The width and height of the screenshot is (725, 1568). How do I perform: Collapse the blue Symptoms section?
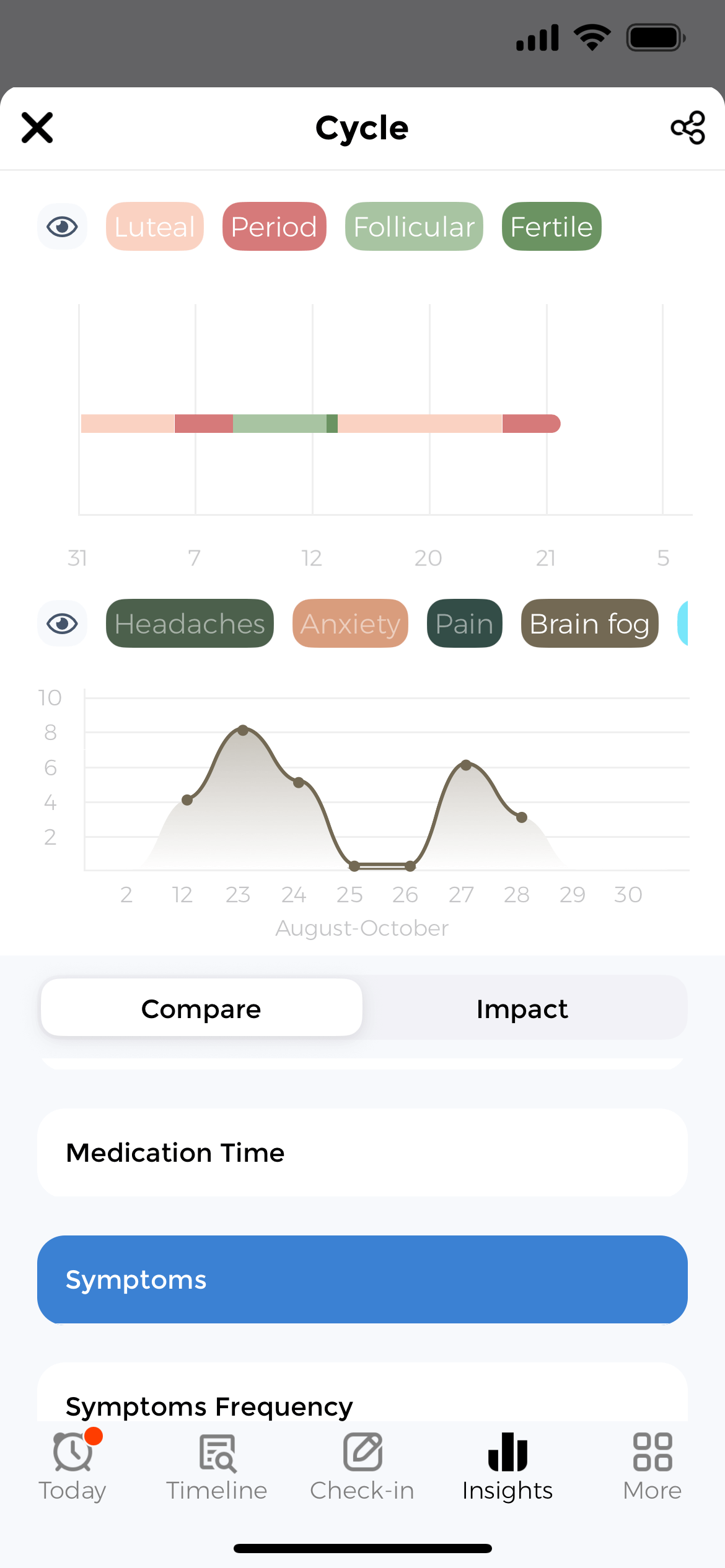point(362,1280)
